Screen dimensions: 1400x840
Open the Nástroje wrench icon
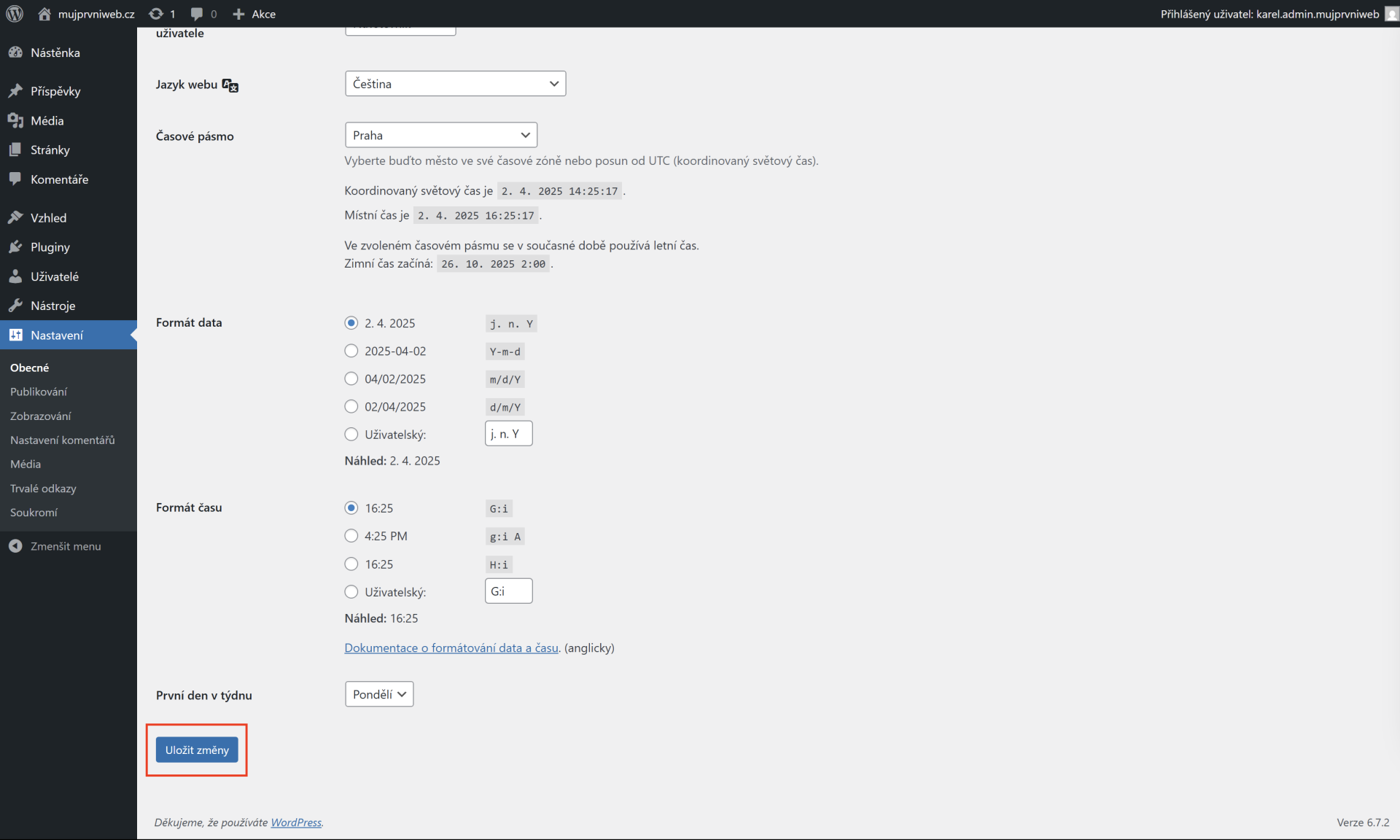point(16,306)
